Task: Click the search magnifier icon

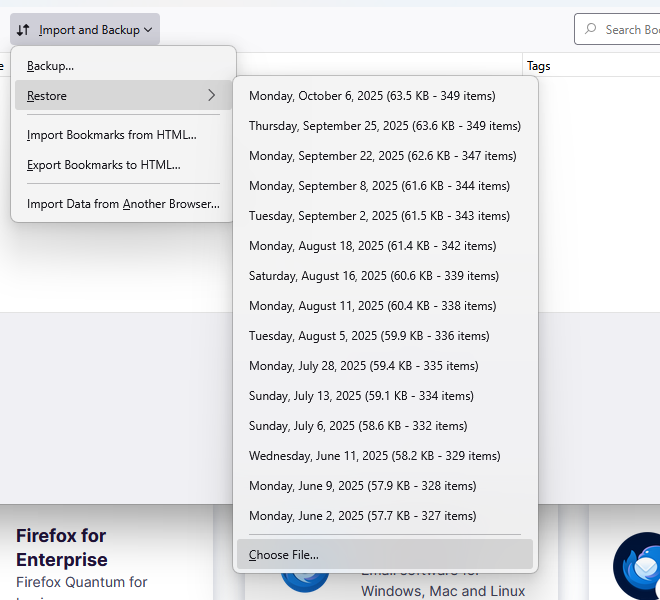Action: tap(591, 29)
